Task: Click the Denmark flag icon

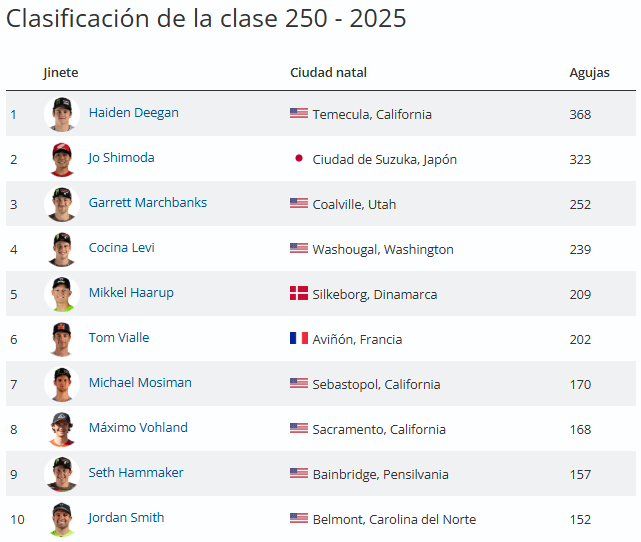Action: click(x=298, y=293)
